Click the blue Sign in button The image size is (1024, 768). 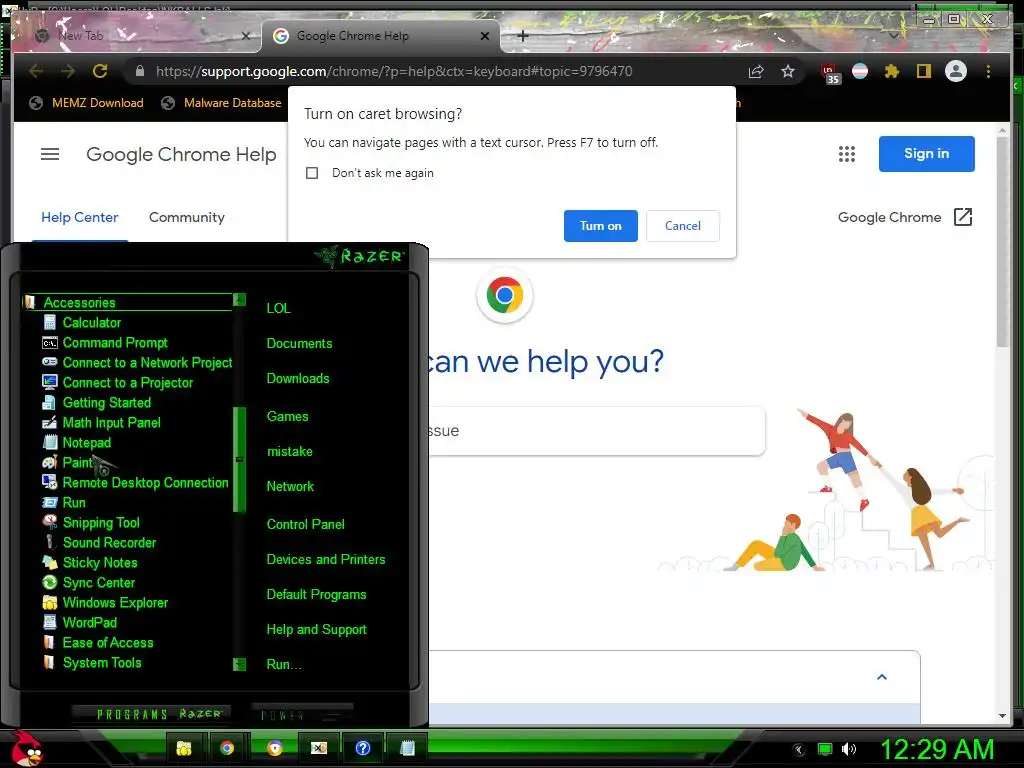926,154
